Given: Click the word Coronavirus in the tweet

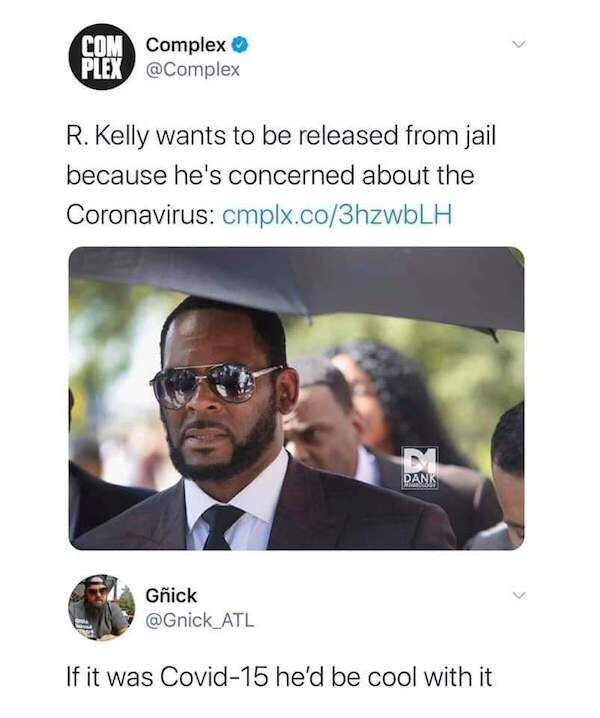Looking at the screenshot, I should [140, 214].
